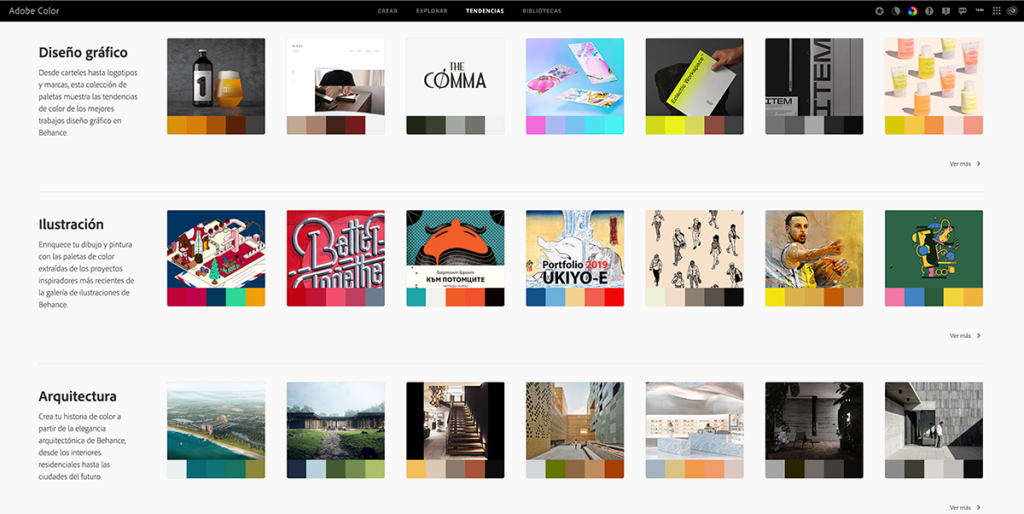The height and width of the screenshot is (514, 1024).
Task: Pick the yellow swatch under basketball player
Action: pos(775,297)
